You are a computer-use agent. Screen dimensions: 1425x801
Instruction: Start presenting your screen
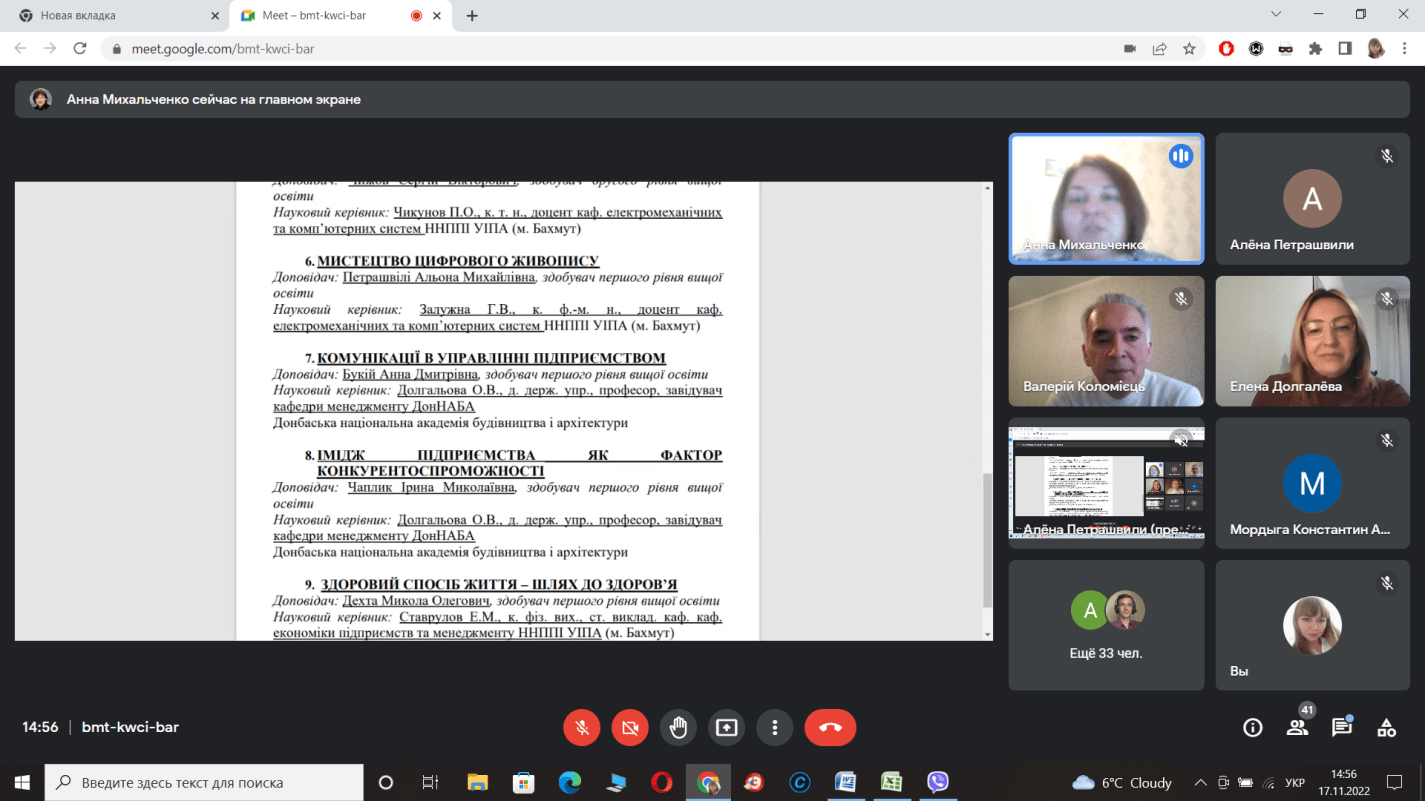[x=727, y=728]
